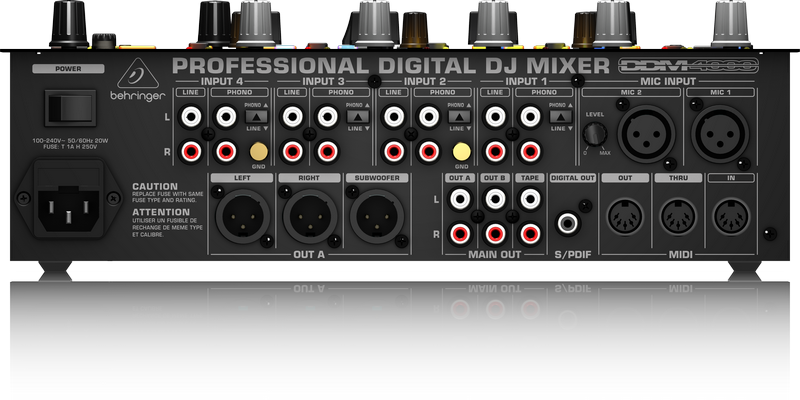The height and width of the screenshot is (400, 800).
Task: Click TAPE red R jack
Action: (x=530, y=234)
